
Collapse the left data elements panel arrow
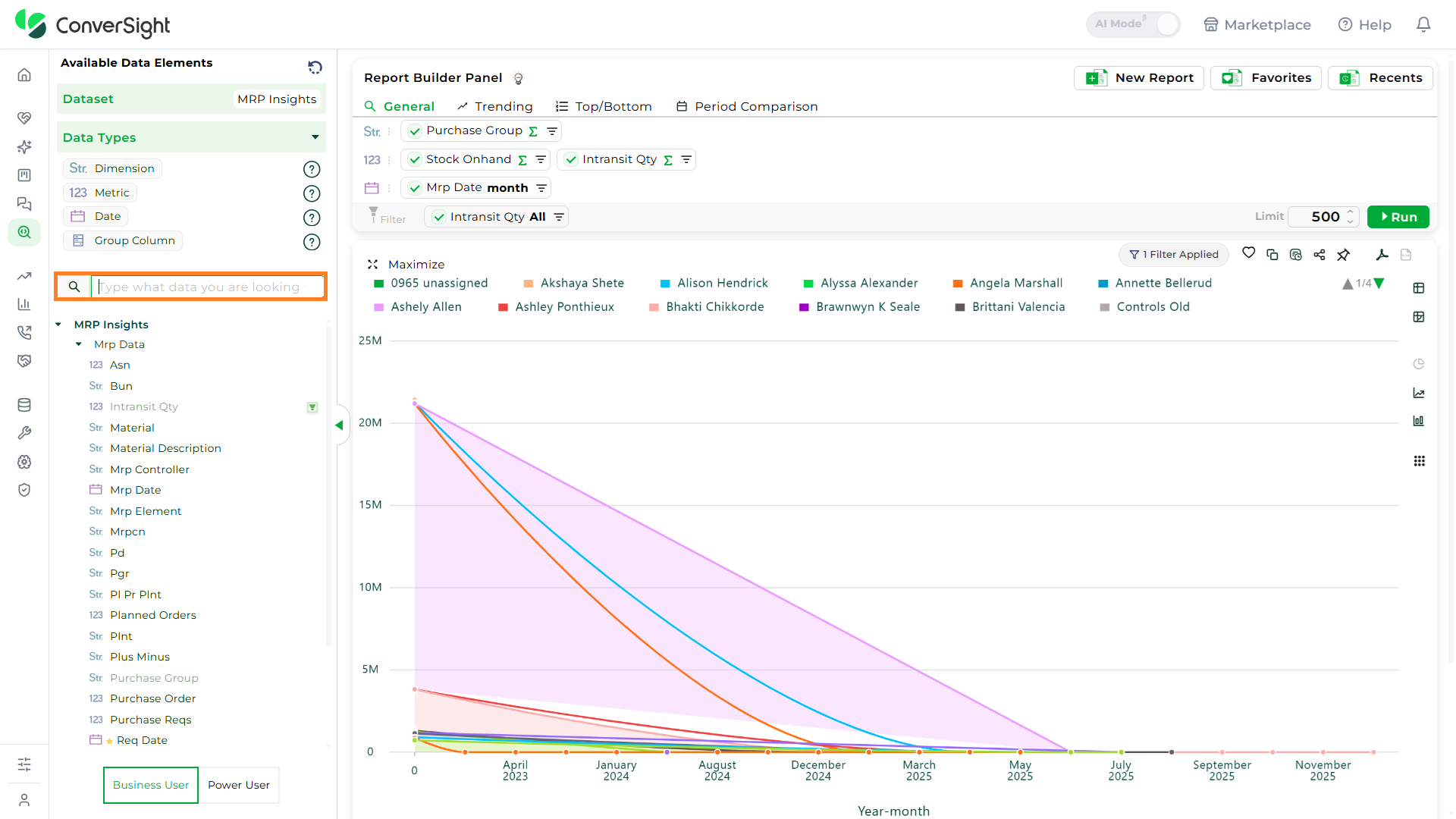(340, 425)
